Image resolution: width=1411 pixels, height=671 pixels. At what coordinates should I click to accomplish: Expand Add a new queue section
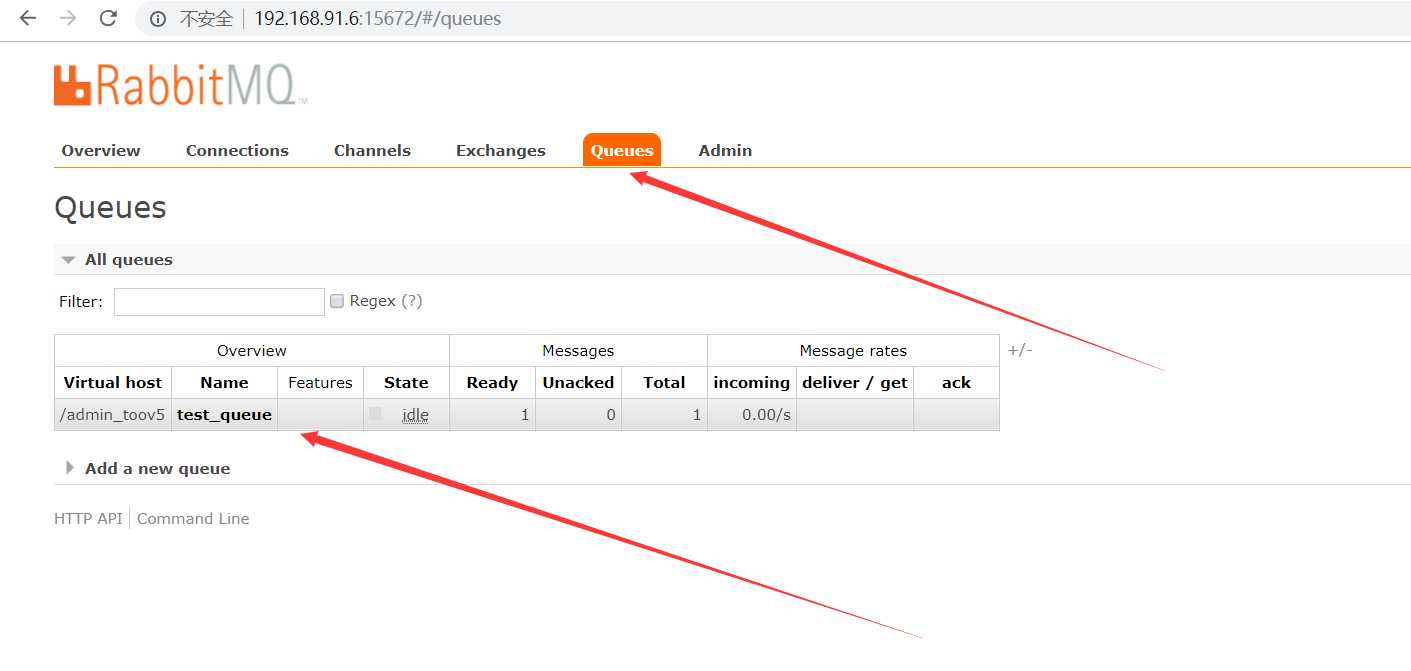(148, 468)
